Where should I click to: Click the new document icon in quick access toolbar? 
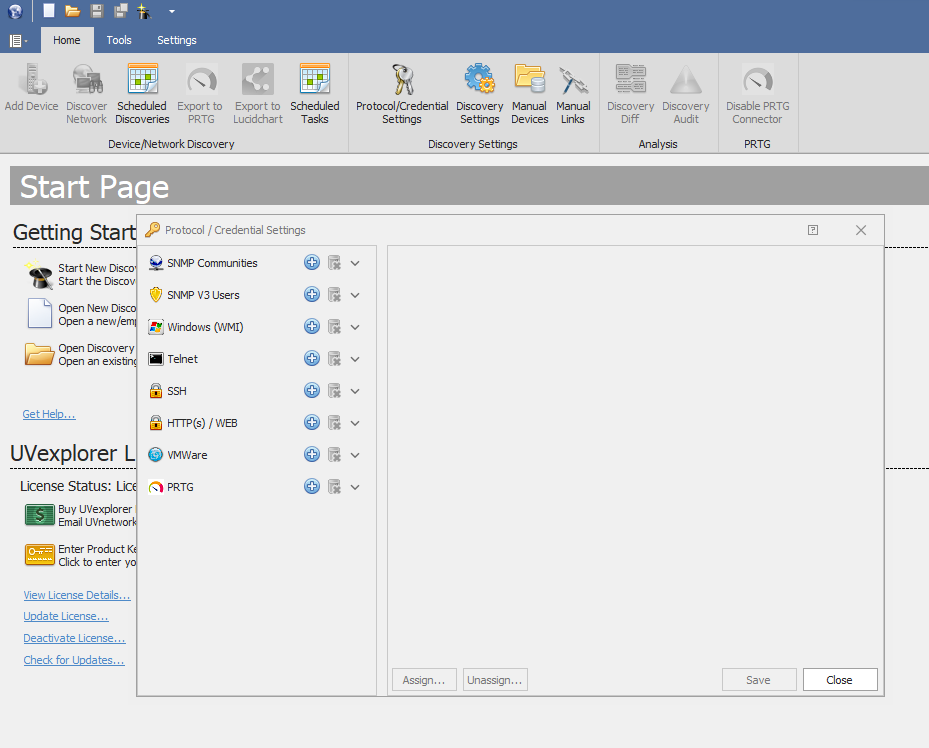click(49, 11)
